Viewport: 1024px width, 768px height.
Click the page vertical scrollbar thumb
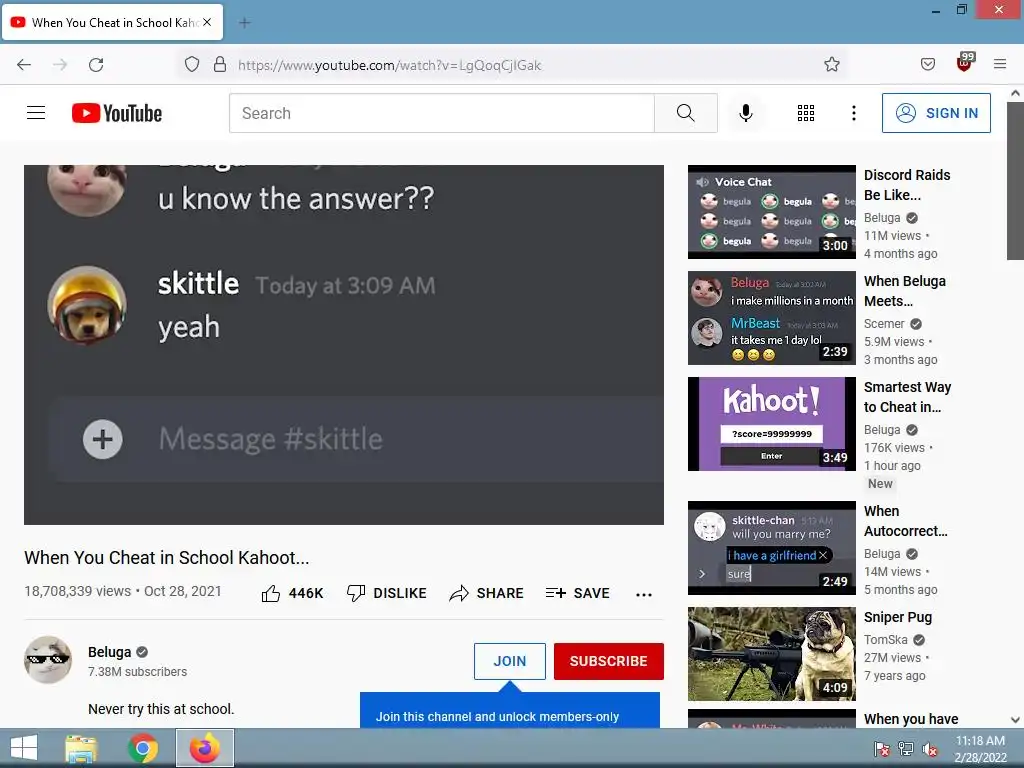(x=1015, y=180)
